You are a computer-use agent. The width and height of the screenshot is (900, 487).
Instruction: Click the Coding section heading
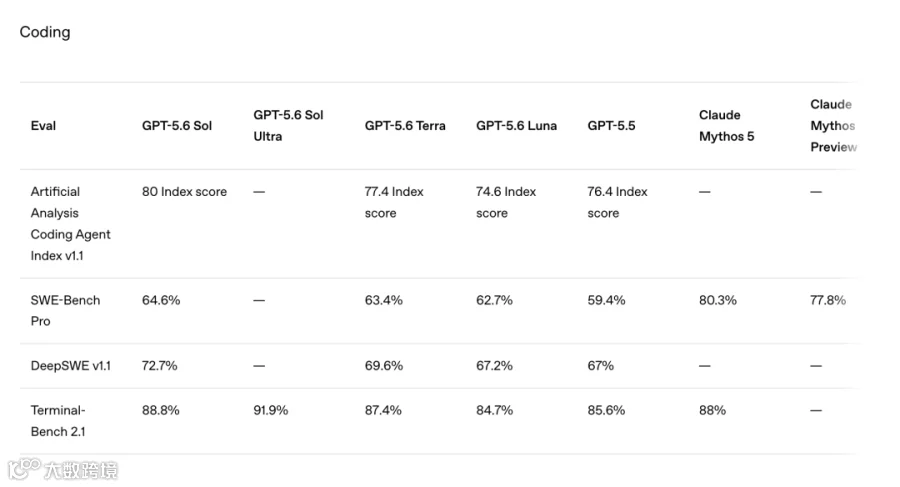pos(45,32)
